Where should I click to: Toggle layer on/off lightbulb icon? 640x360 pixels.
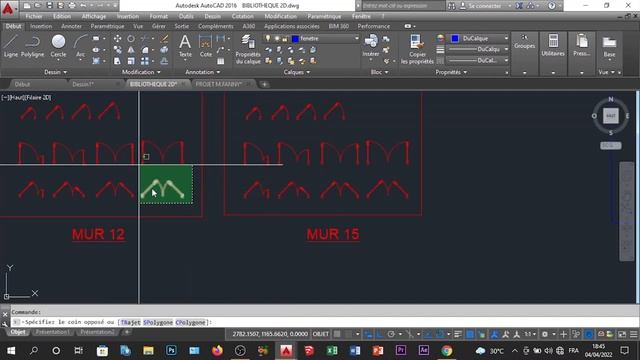268,38
